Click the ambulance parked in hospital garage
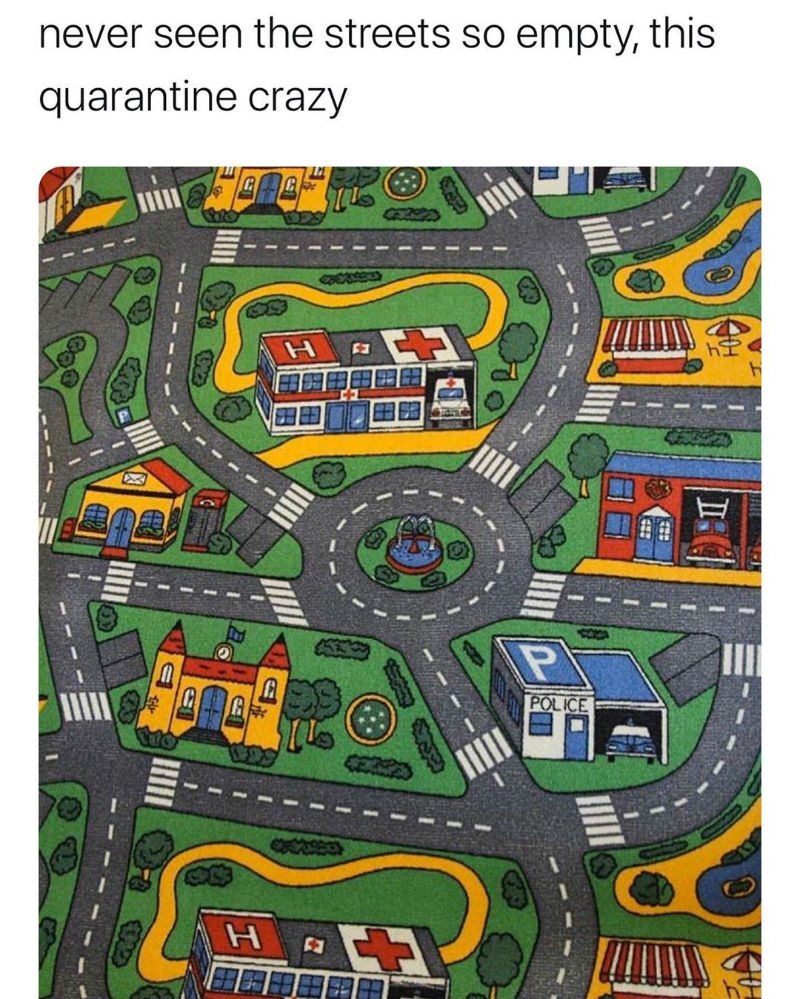Viewport: 800px width, 999px height. click(451, 401)
